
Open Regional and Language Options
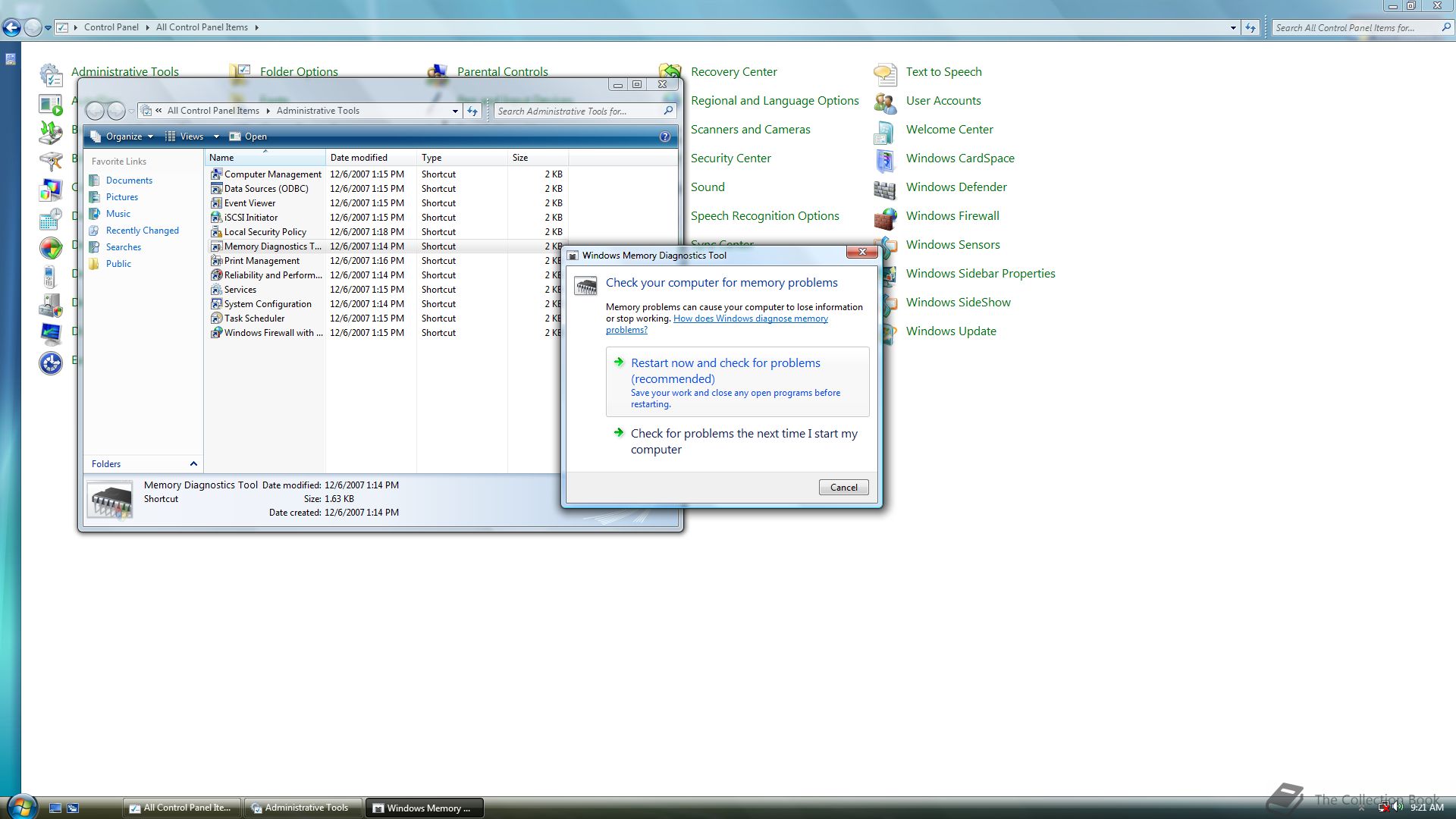click(x=774, y=101)
